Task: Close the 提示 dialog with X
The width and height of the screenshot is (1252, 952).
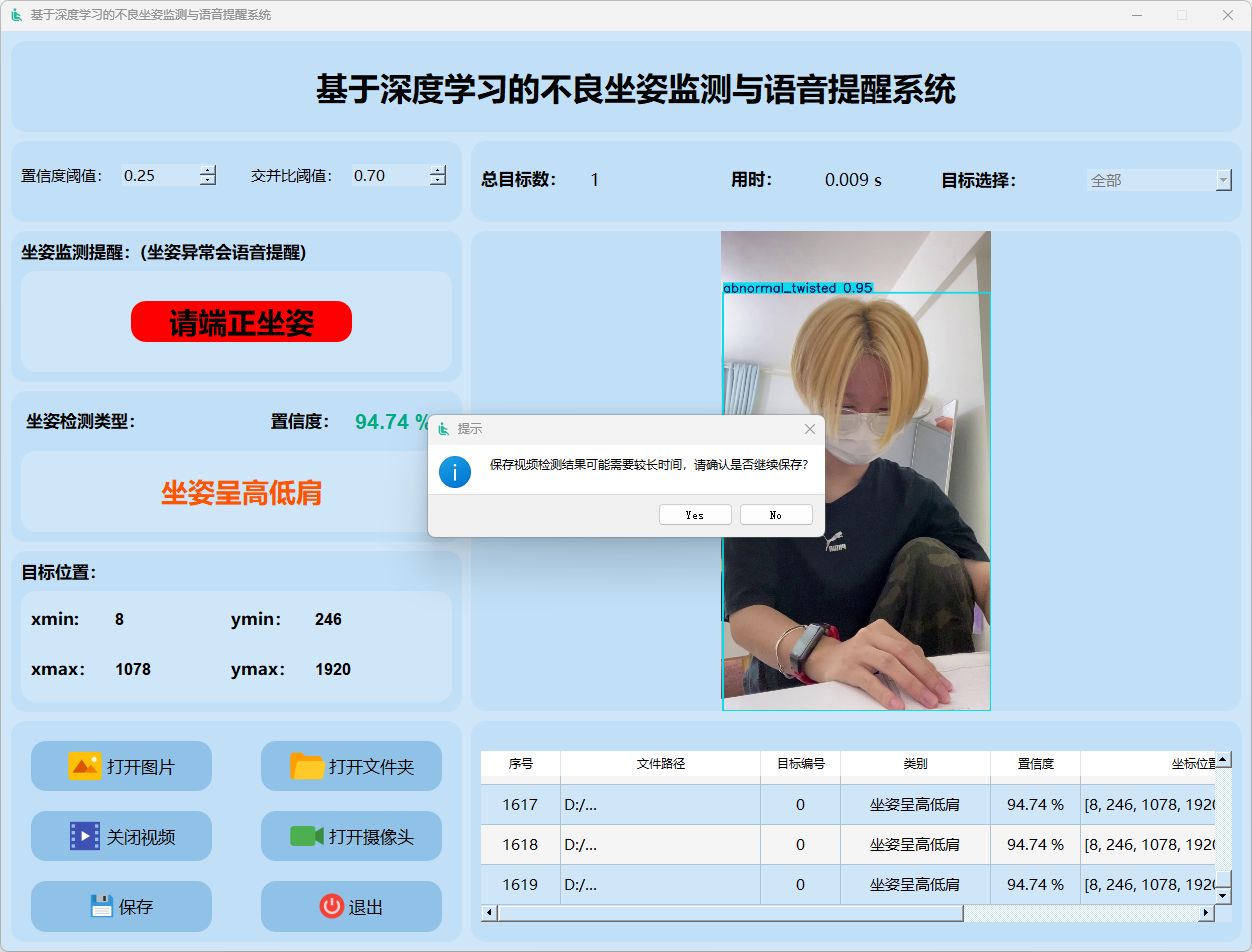Action: (810, 429)
